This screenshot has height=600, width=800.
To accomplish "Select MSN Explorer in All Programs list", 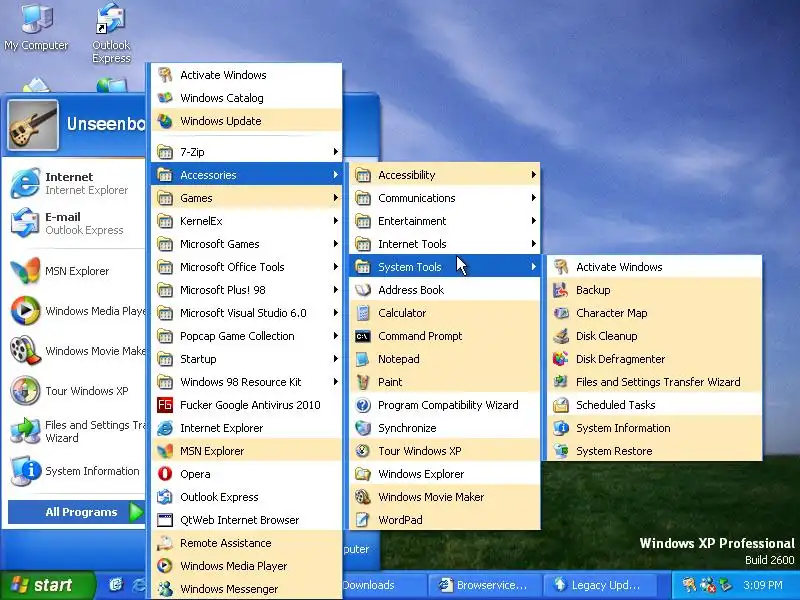I will 246,451.
